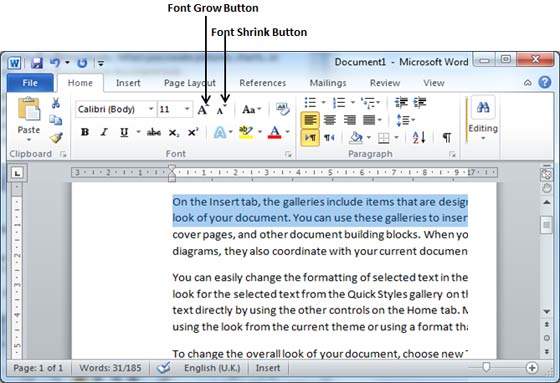Select the Sort A-Z paragraph icon
Image resolution: width=560 pixels, height=383 pixels.
[419, 137]
